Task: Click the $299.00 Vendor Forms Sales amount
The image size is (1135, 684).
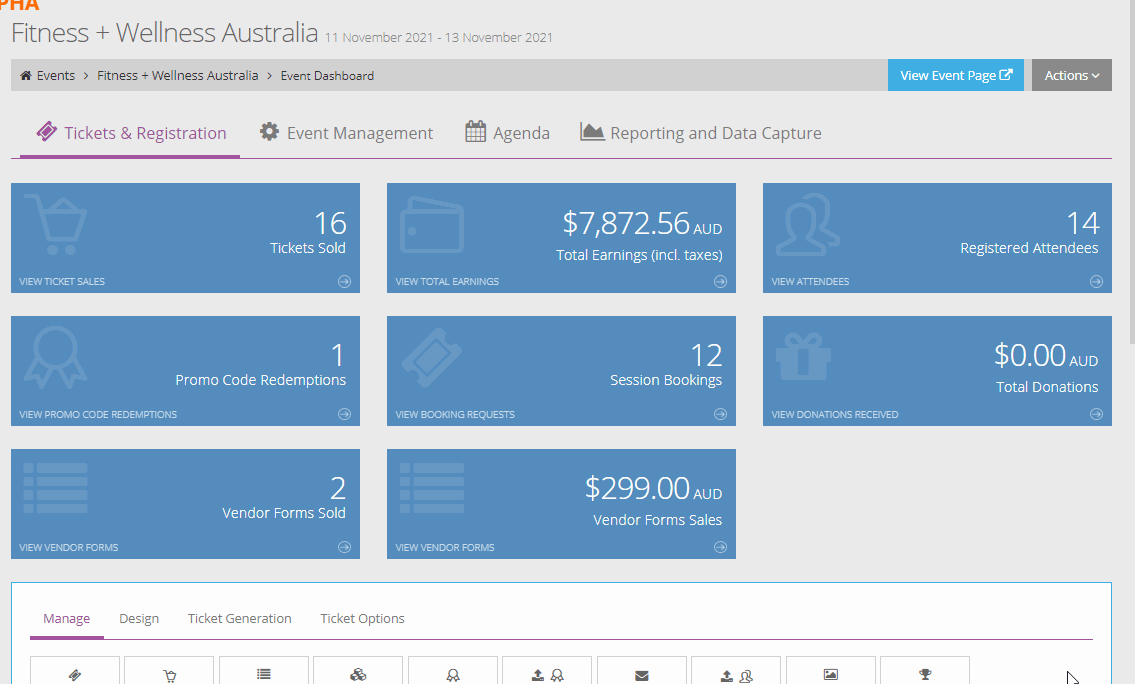Action: [x=637, y=489]
